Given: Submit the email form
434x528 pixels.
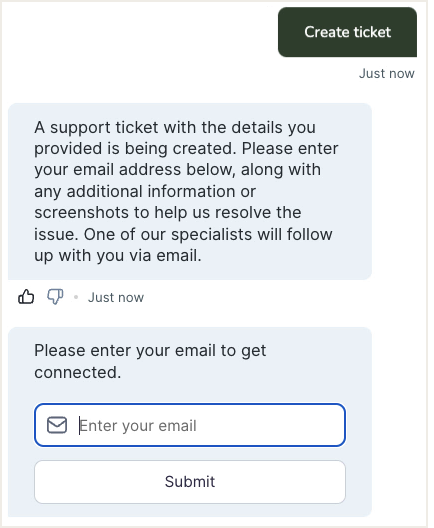Looking at the screenshot, I should click(190, 482).
